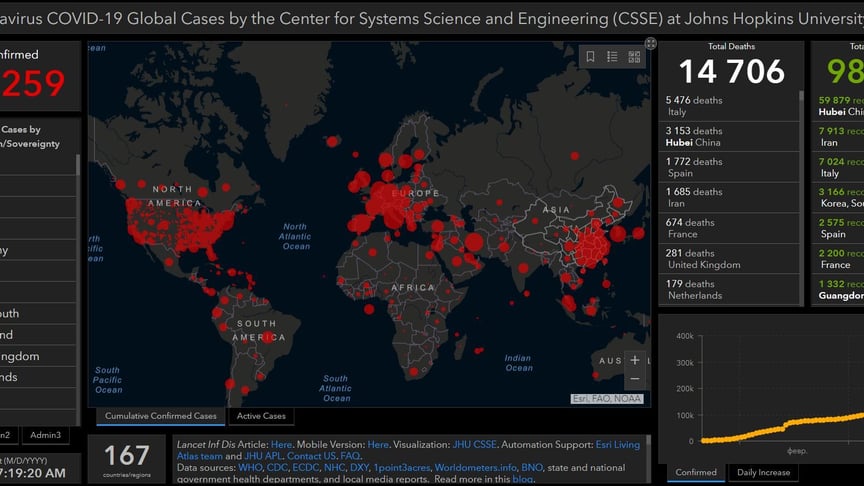Select Iran recovered row
Image resolution: width=864 pixels, height=486 pixels.
838,137
